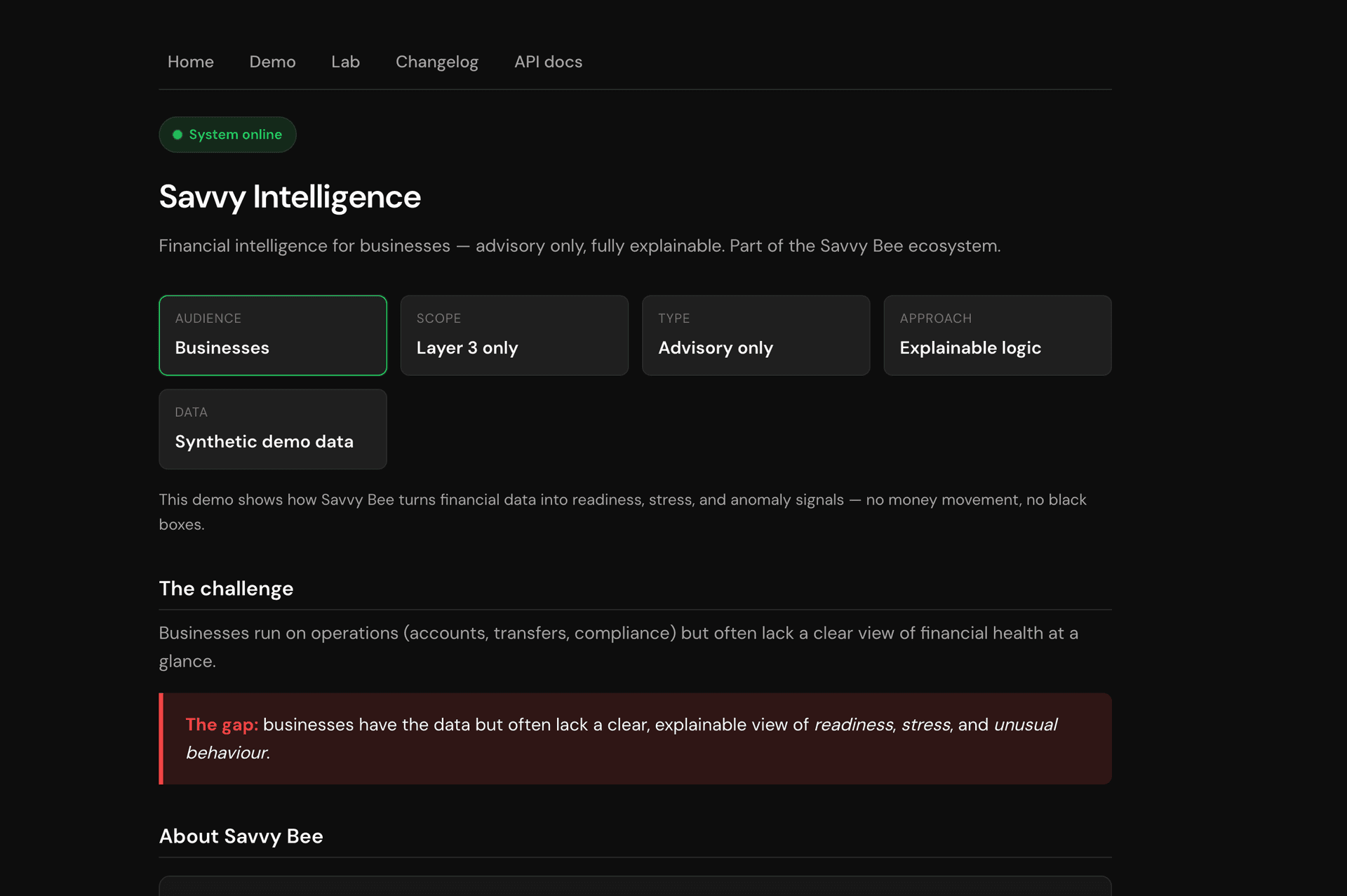Click 'The gap:' red callout text
The width and height of the screenshot is (1347, 896).
(222, 725)
